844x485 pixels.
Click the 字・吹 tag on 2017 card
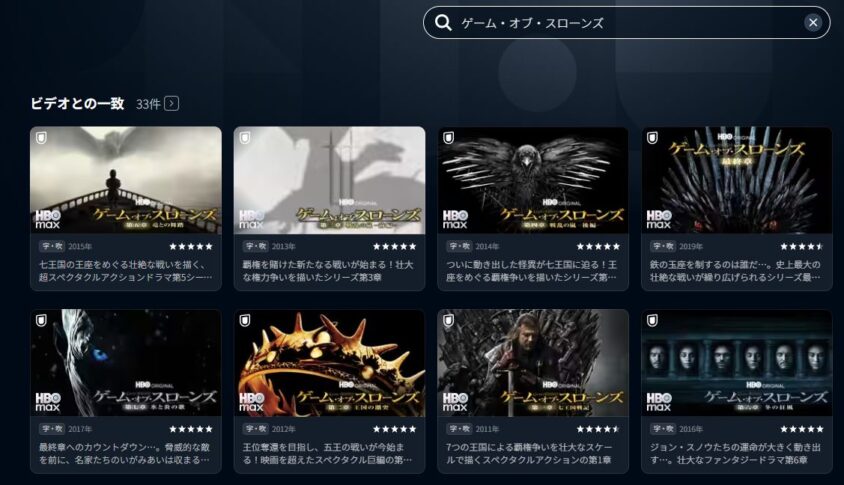click(x=52, y=429)
